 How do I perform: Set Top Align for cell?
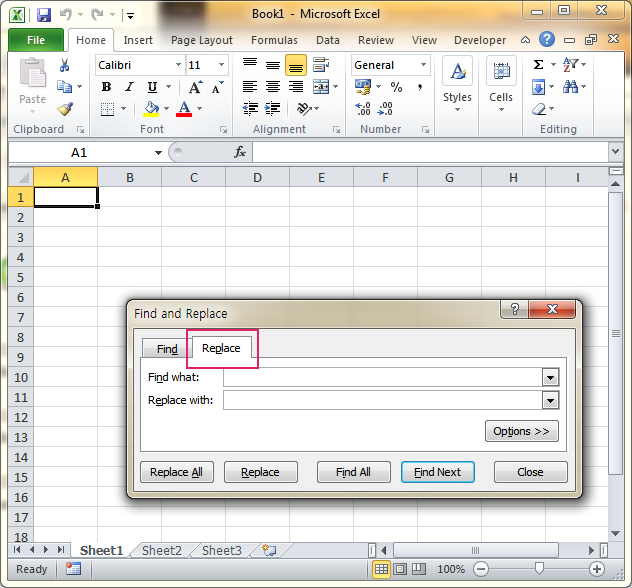click(x=250, y=64)
